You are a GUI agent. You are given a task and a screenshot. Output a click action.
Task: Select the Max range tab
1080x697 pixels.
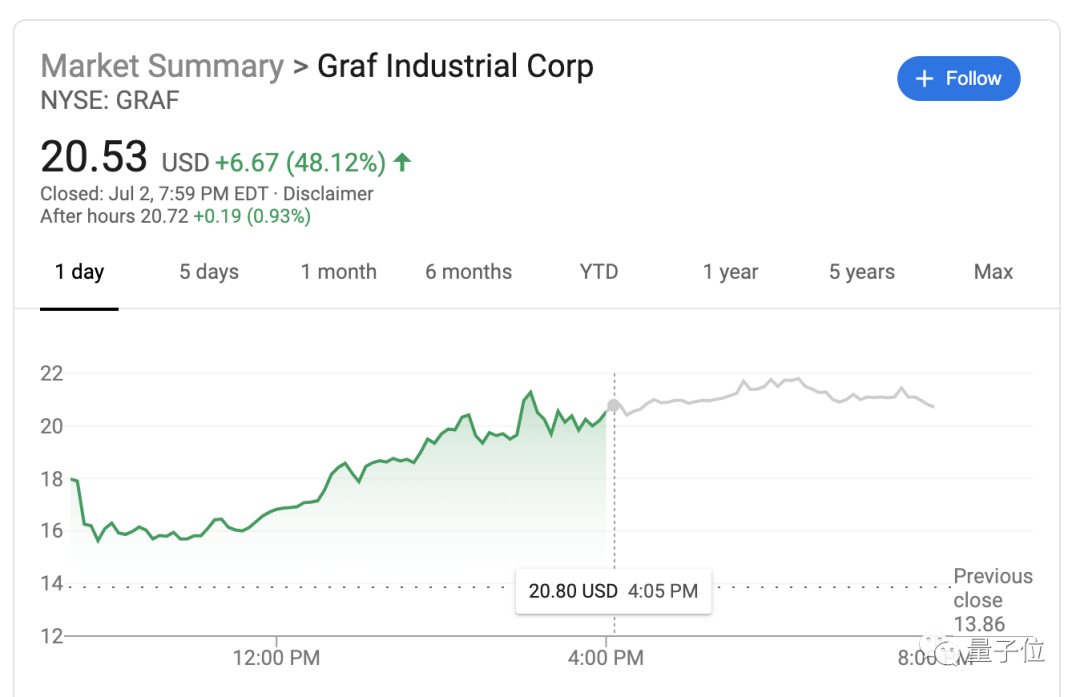click(993, 272)
